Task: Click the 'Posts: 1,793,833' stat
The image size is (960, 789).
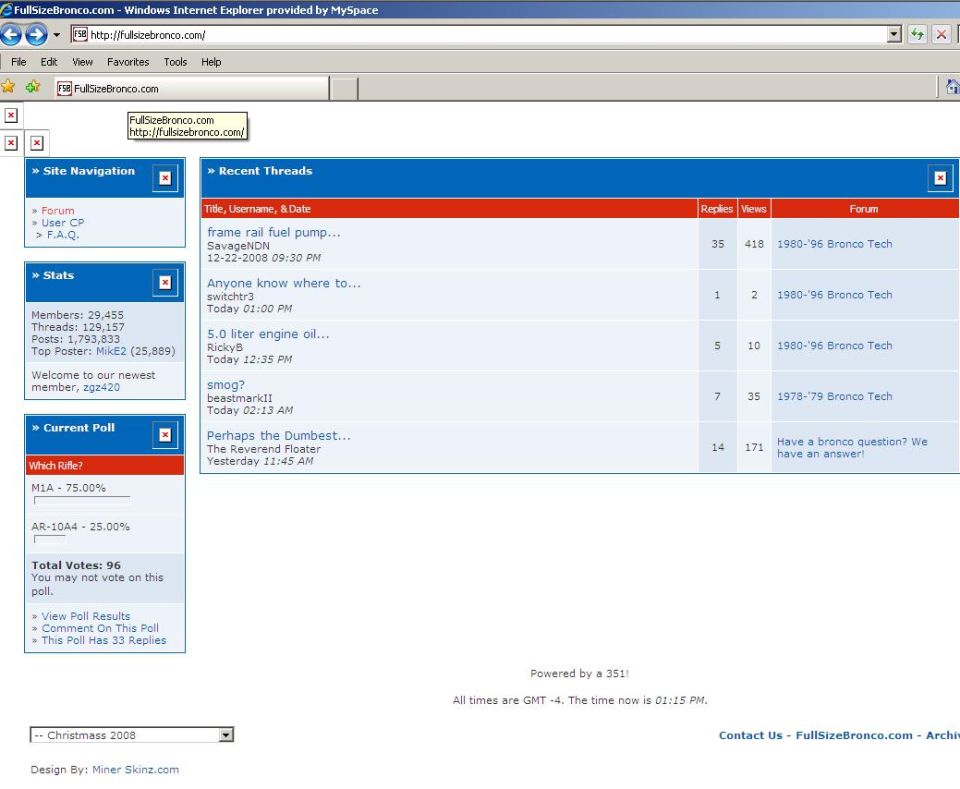Action: [75, 339]
